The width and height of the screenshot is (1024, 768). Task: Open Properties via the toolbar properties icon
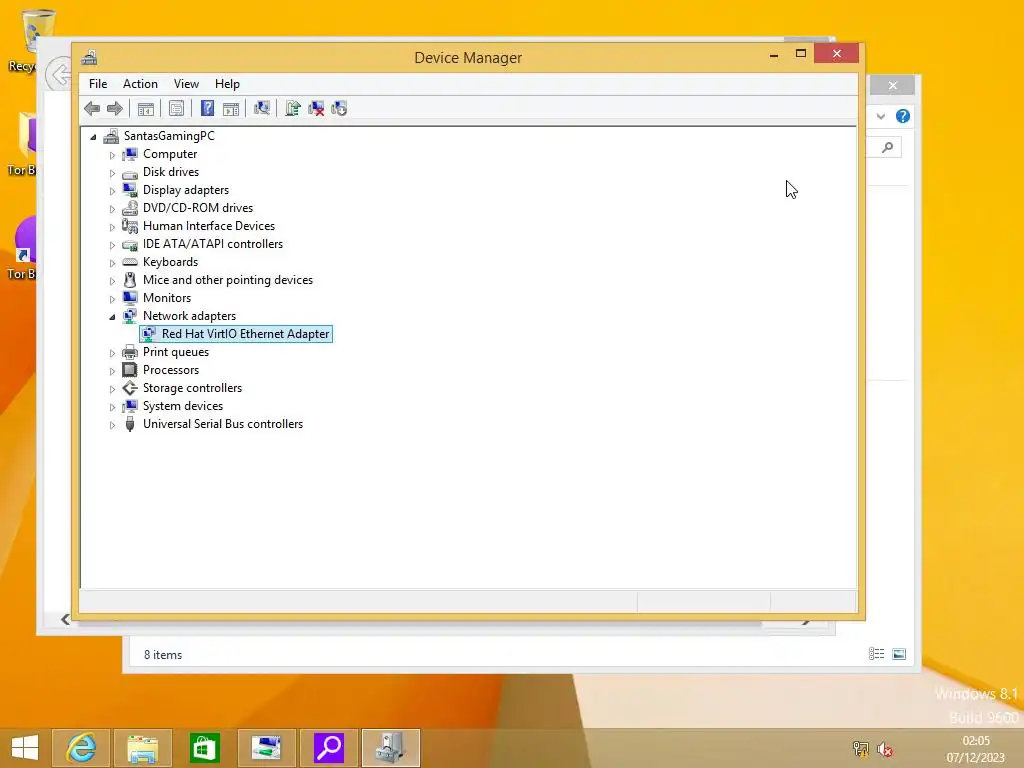(176, 108)
